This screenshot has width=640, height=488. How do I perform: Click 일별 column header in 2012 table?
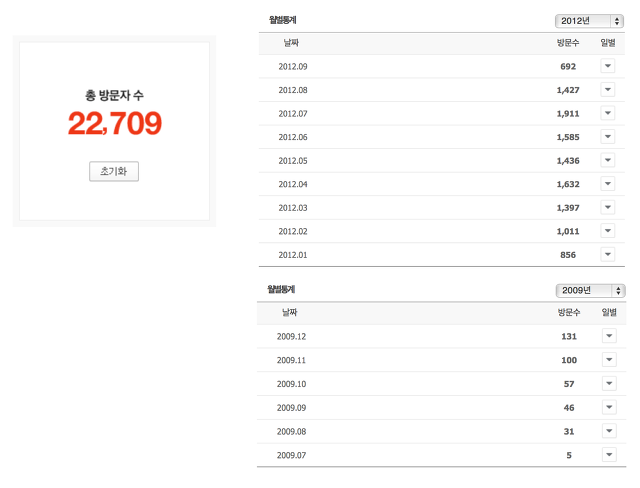[x=608, y=43]
